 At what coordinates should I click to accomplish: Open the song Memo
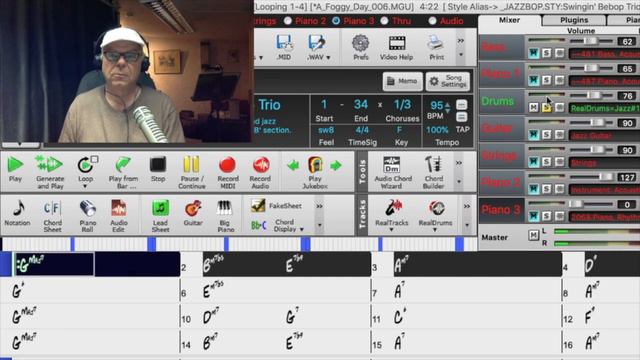point(402,81)
